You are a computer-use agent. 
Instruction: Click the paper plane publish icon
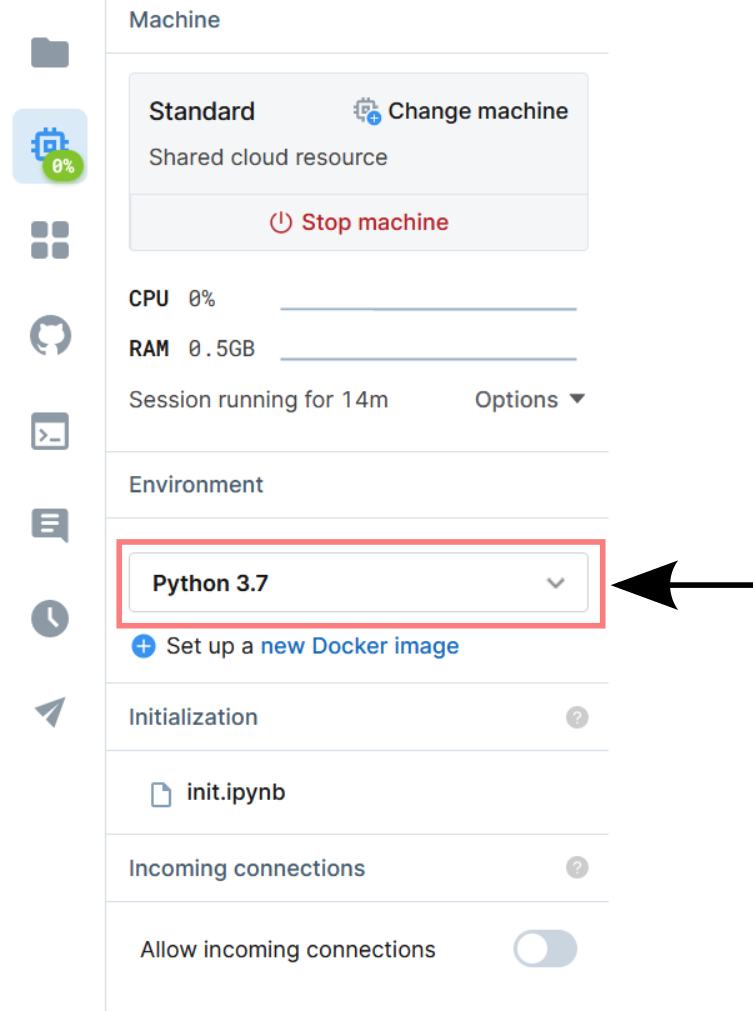(x=50, y=712)
